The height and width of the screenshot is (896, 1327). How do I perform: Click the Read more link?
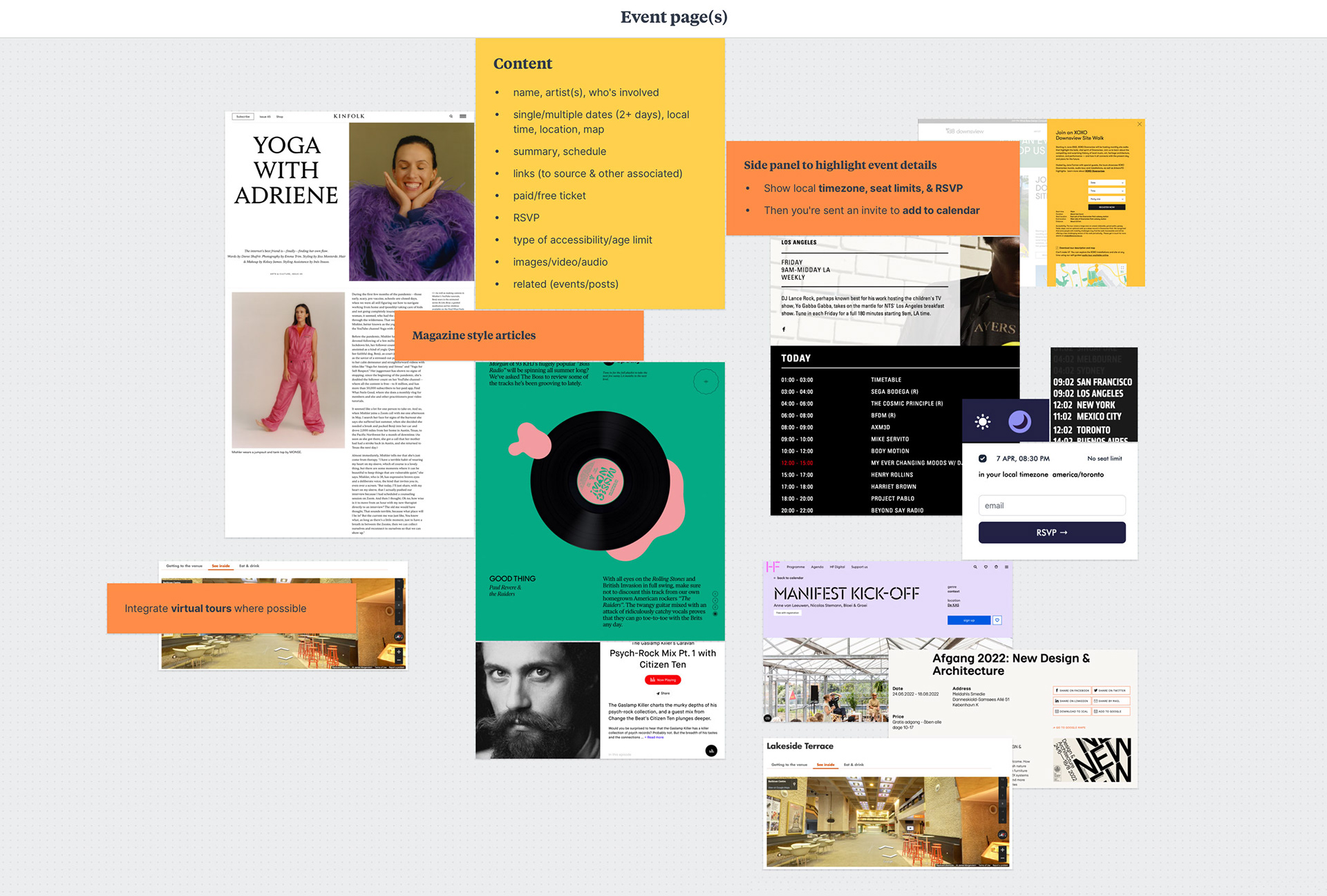coord(655,737)
